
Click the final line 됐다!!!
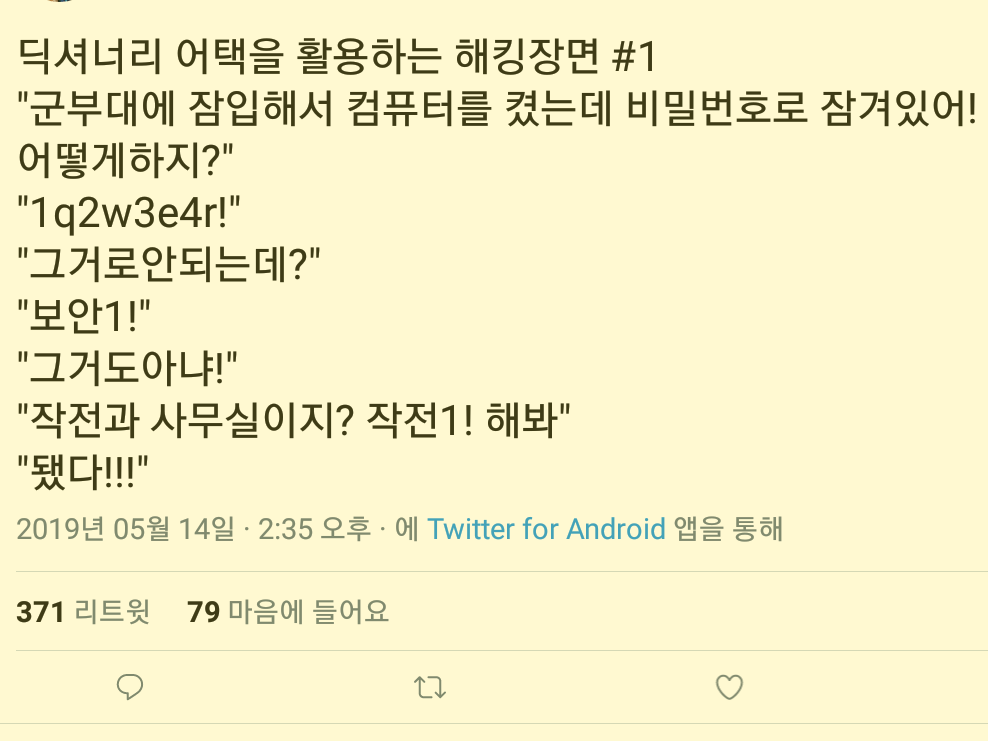pyautogui.click(x=83, y=470)
